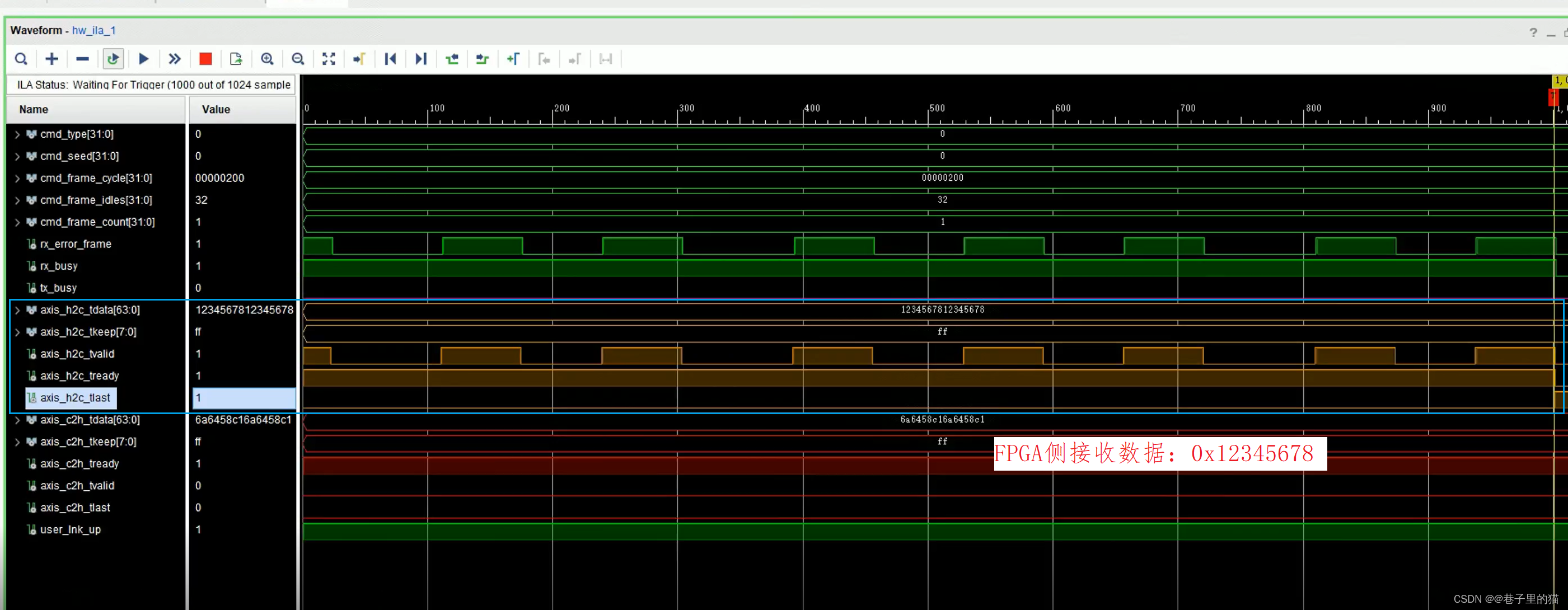The width and height of the screenshot is (1568, 610).
Task: Stop the ILA trigger with red square
Action: (205, 59)
